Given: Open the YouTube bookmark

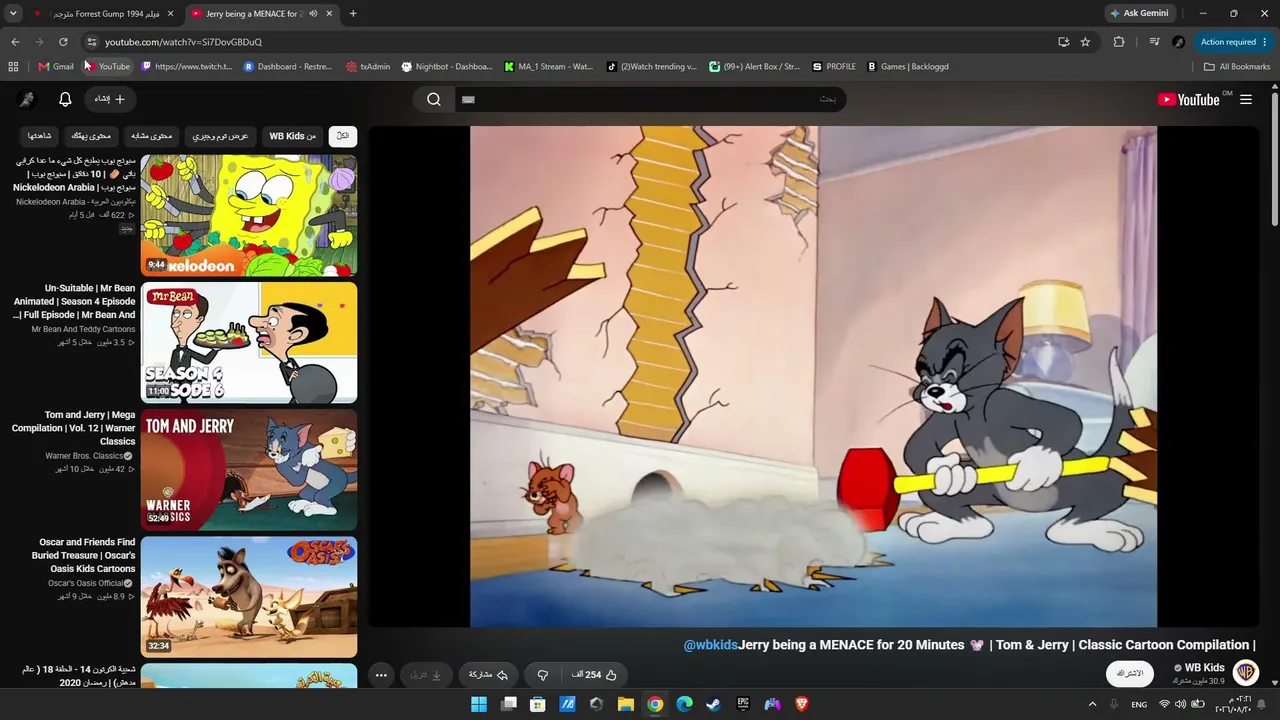Looking at the screenshot, I should [x=107, y=67].
